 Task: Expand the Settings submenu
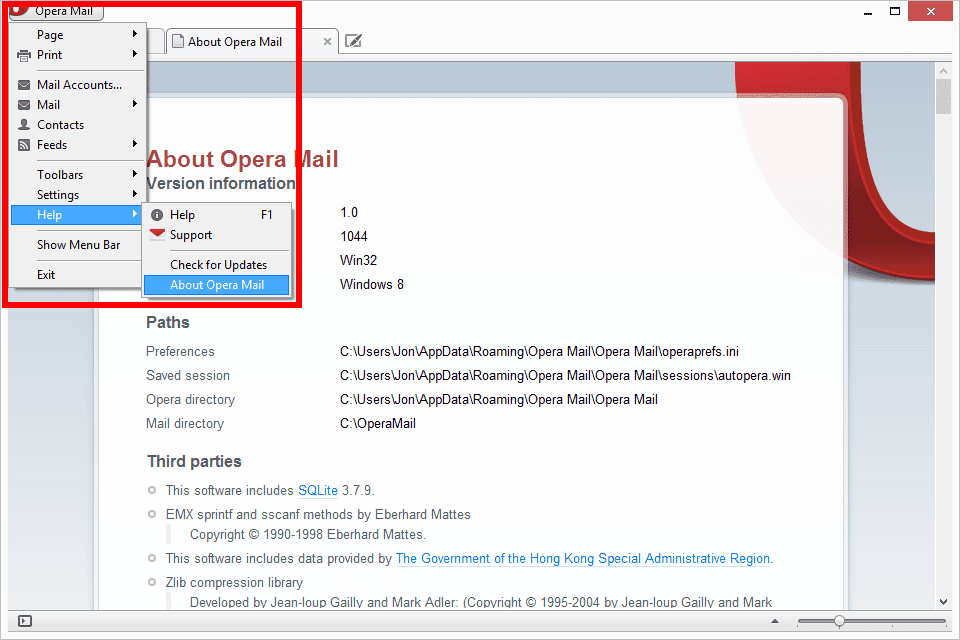click(78, 195)
